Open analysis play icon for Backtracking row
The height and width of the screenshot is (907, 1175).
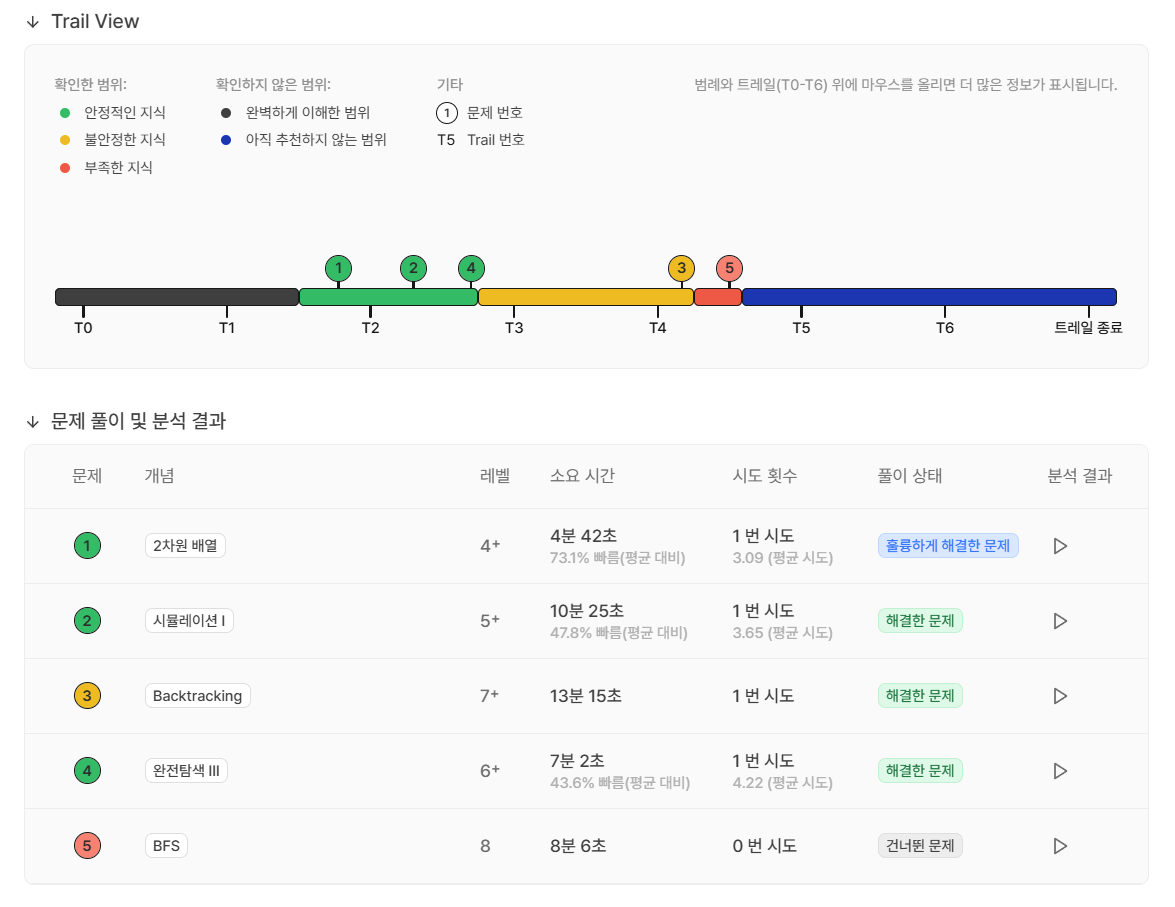pyautogui.click(x=1060, y=696)
